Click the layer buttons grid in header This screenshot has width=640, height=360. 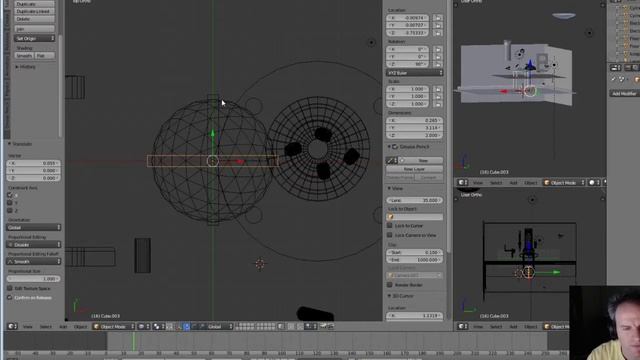coord(255,327)
